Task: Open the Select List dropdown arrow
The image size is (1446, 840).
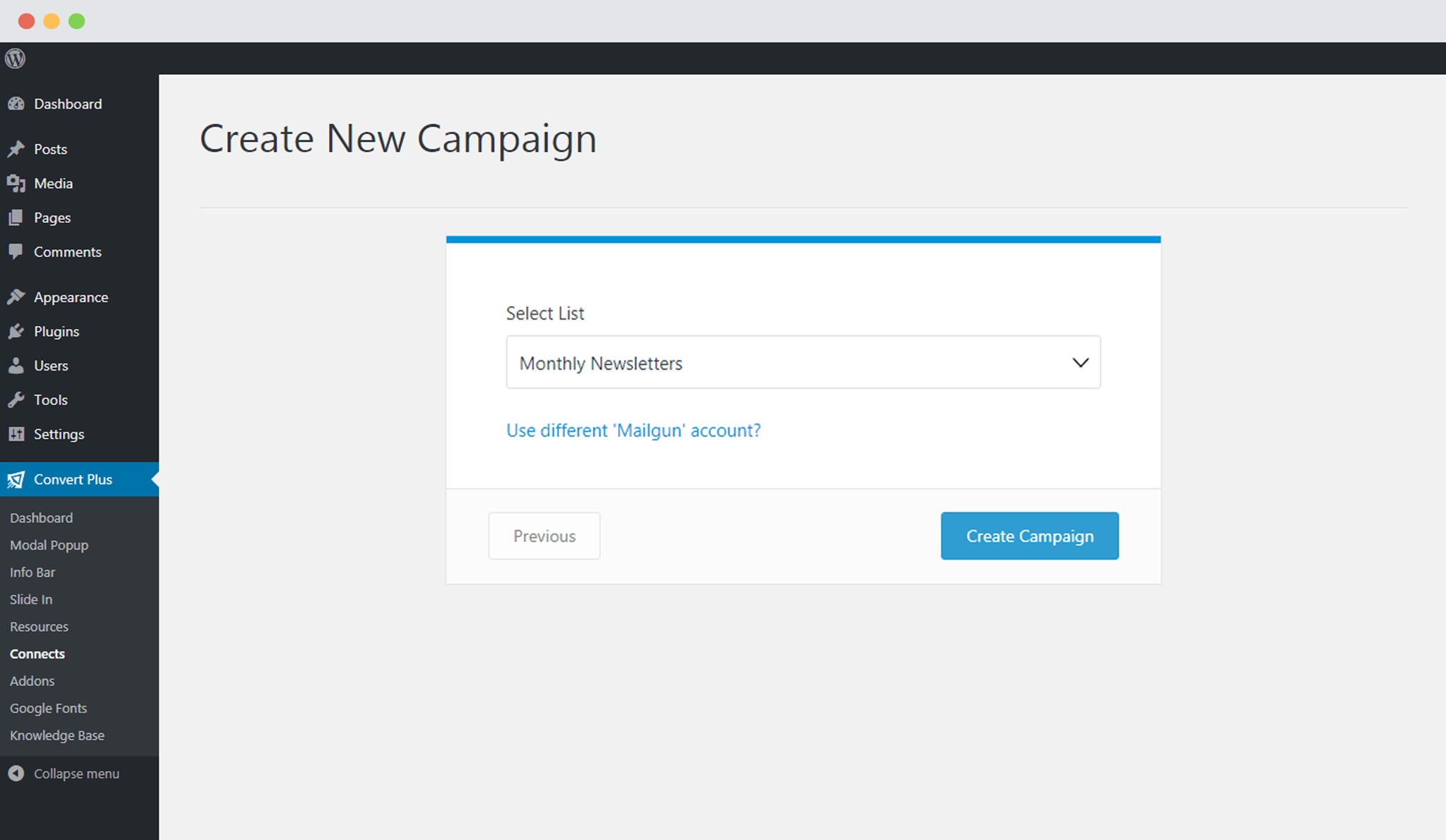Action: point(1080,363)
